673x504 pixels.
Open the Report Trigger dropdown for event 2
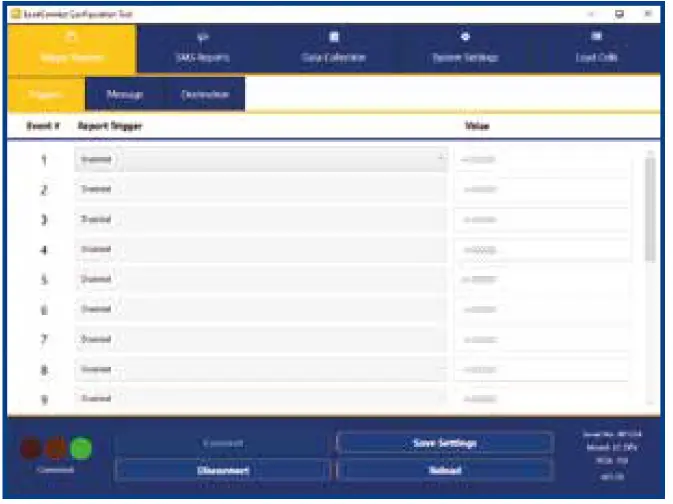[261, 189]
